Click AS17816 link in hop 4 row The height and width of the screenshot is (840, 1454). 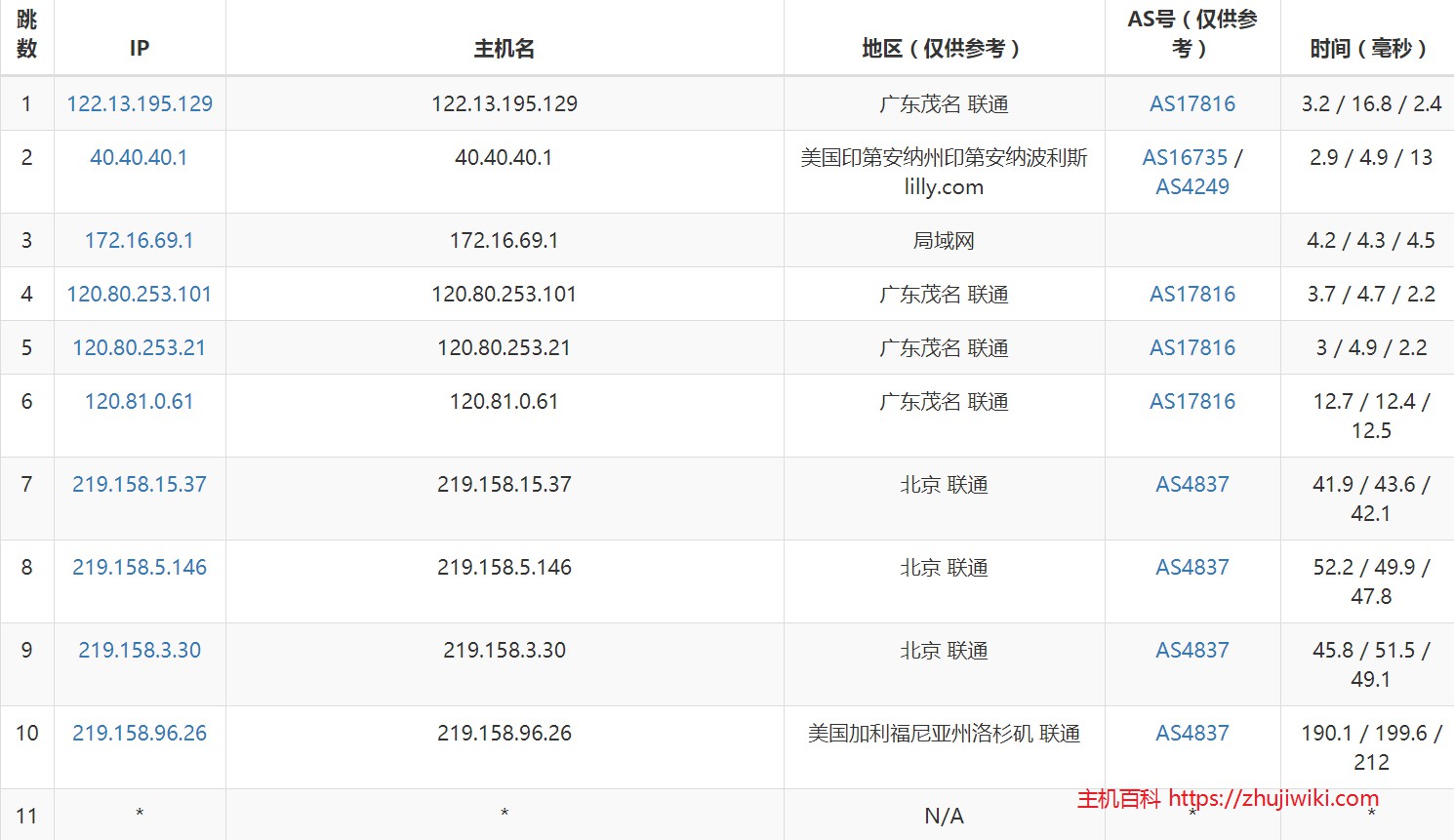coord(1192,294)
